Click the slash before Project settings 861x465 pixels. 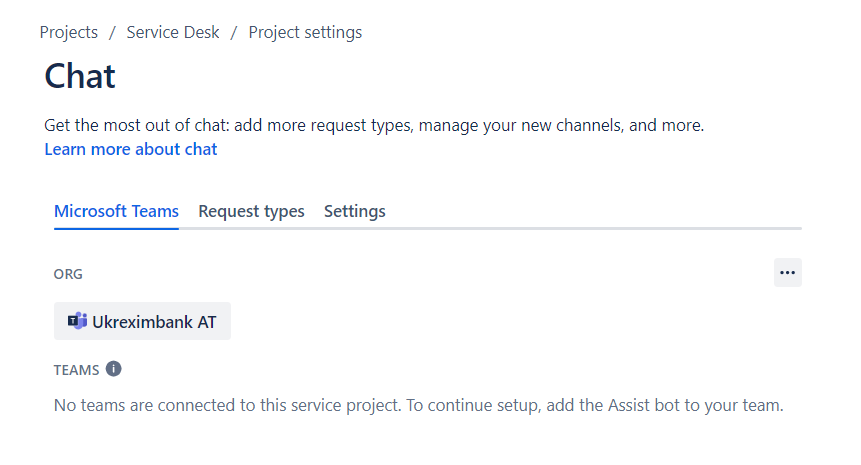point(234,32)
